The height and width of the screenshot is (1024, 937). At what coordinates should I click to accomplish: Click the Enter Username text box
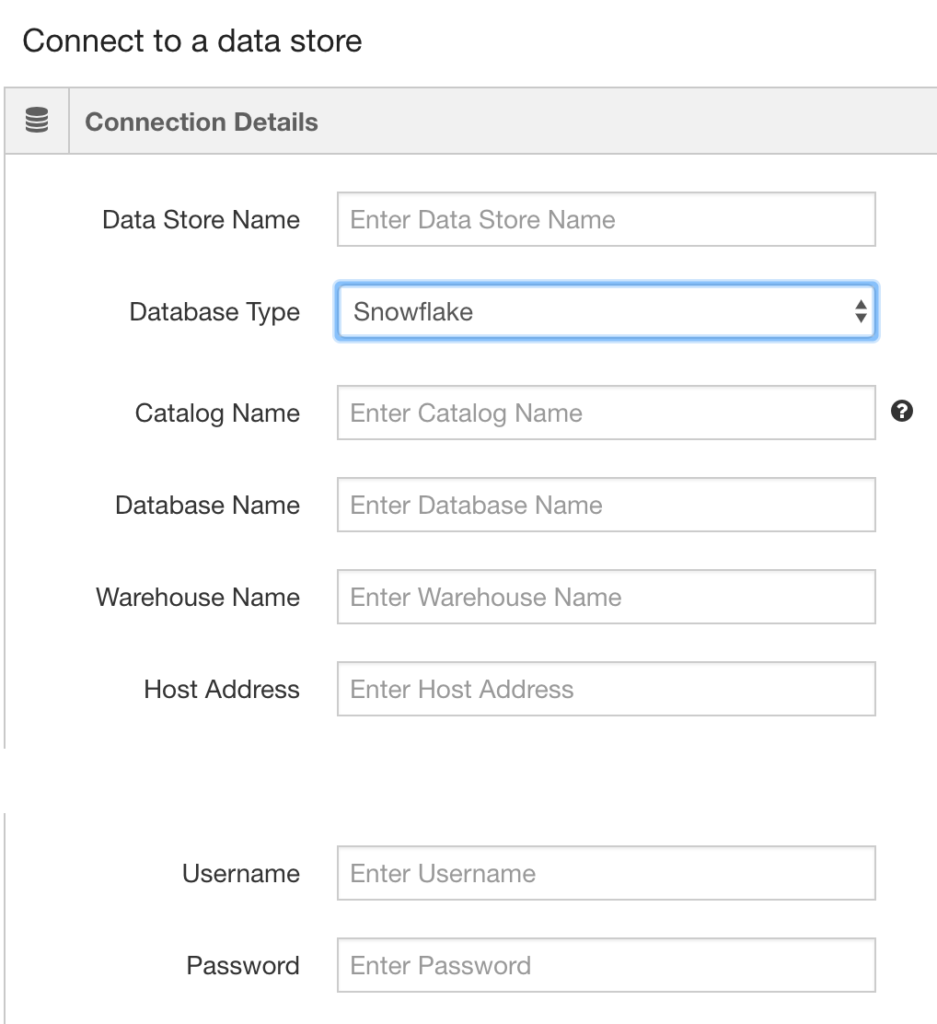pyautogui.click(x=607, y=873)
